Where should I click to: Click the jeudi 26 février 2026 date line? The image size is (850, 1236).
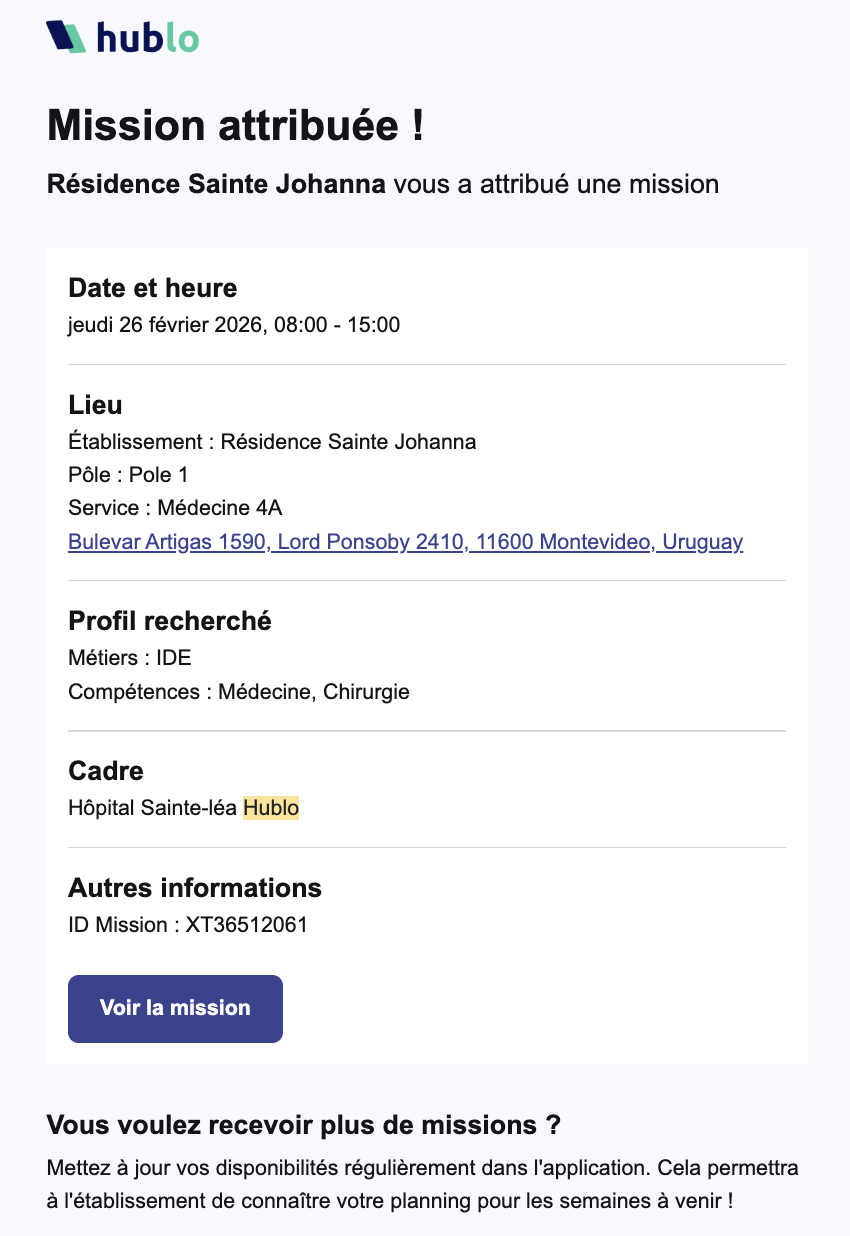point(234,325)
